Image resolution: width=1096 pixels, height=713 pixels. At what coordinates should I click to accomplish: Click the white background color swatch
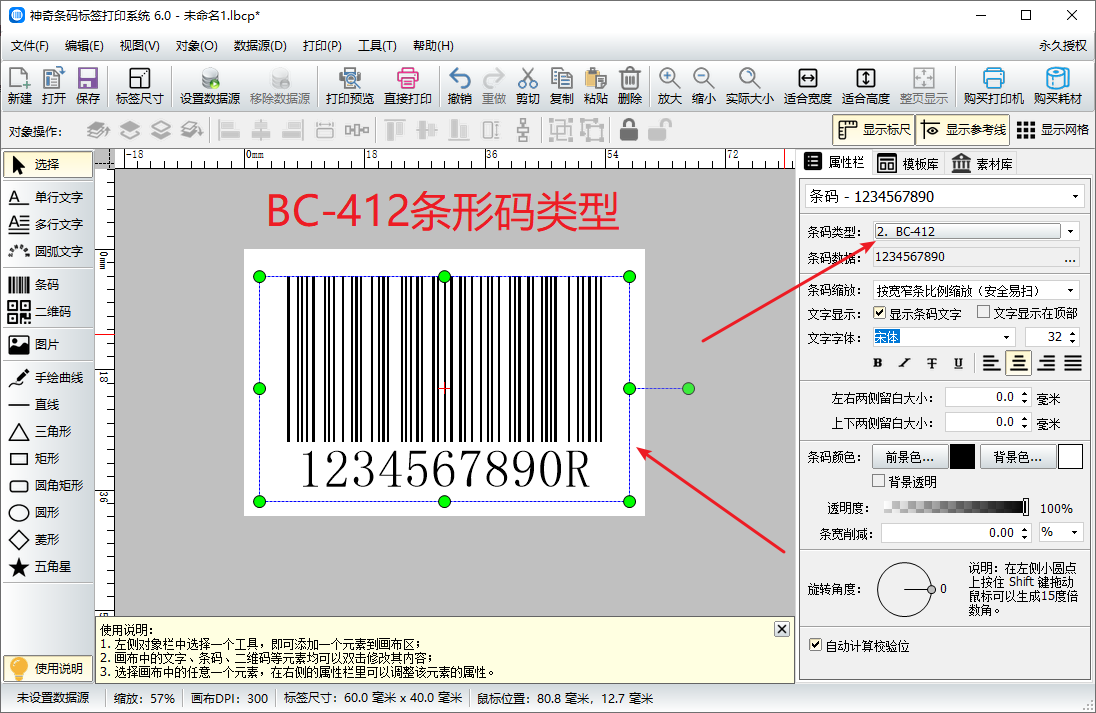(1070, 457)
